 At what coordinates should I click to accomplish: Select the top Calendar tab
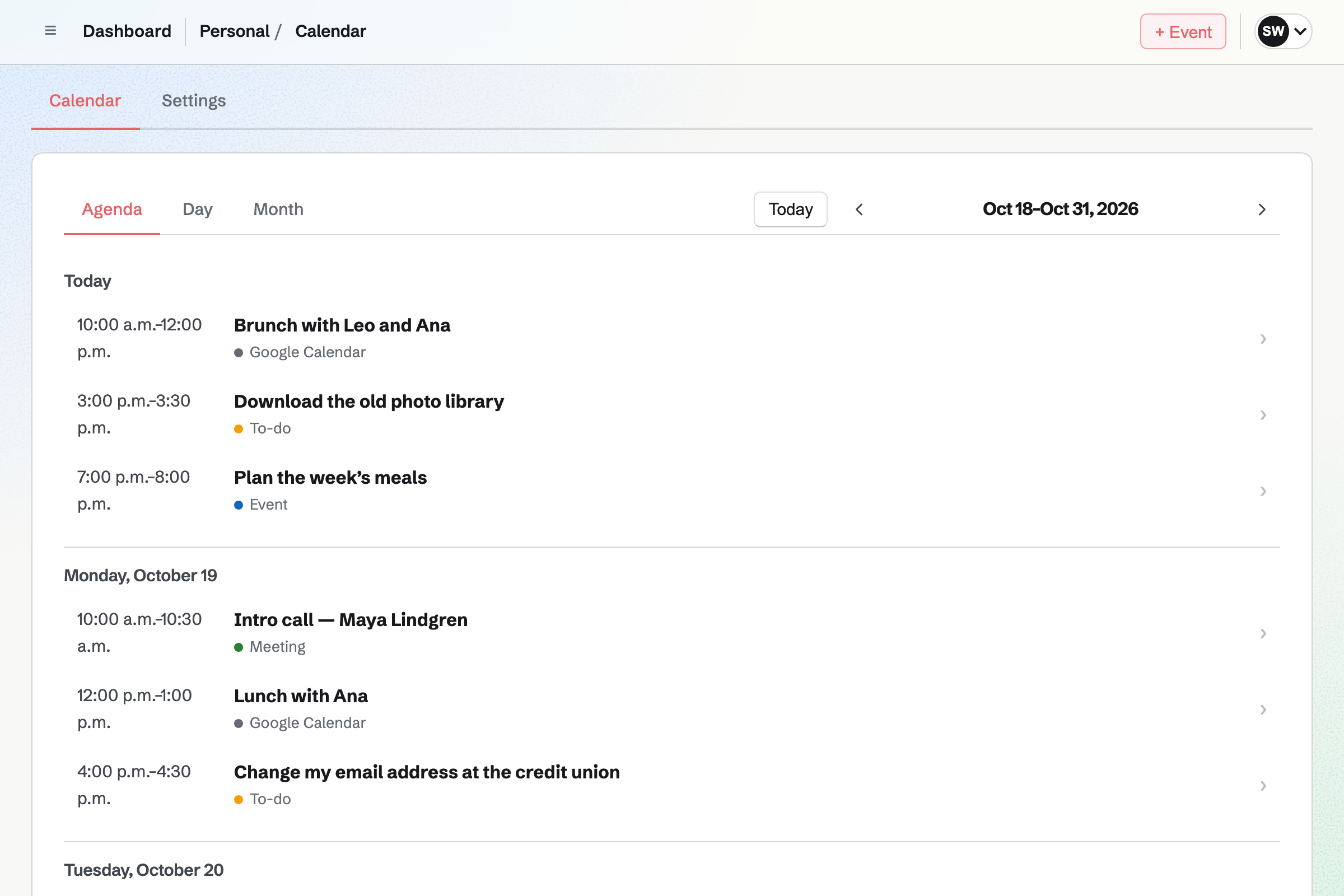pos(85,101)
